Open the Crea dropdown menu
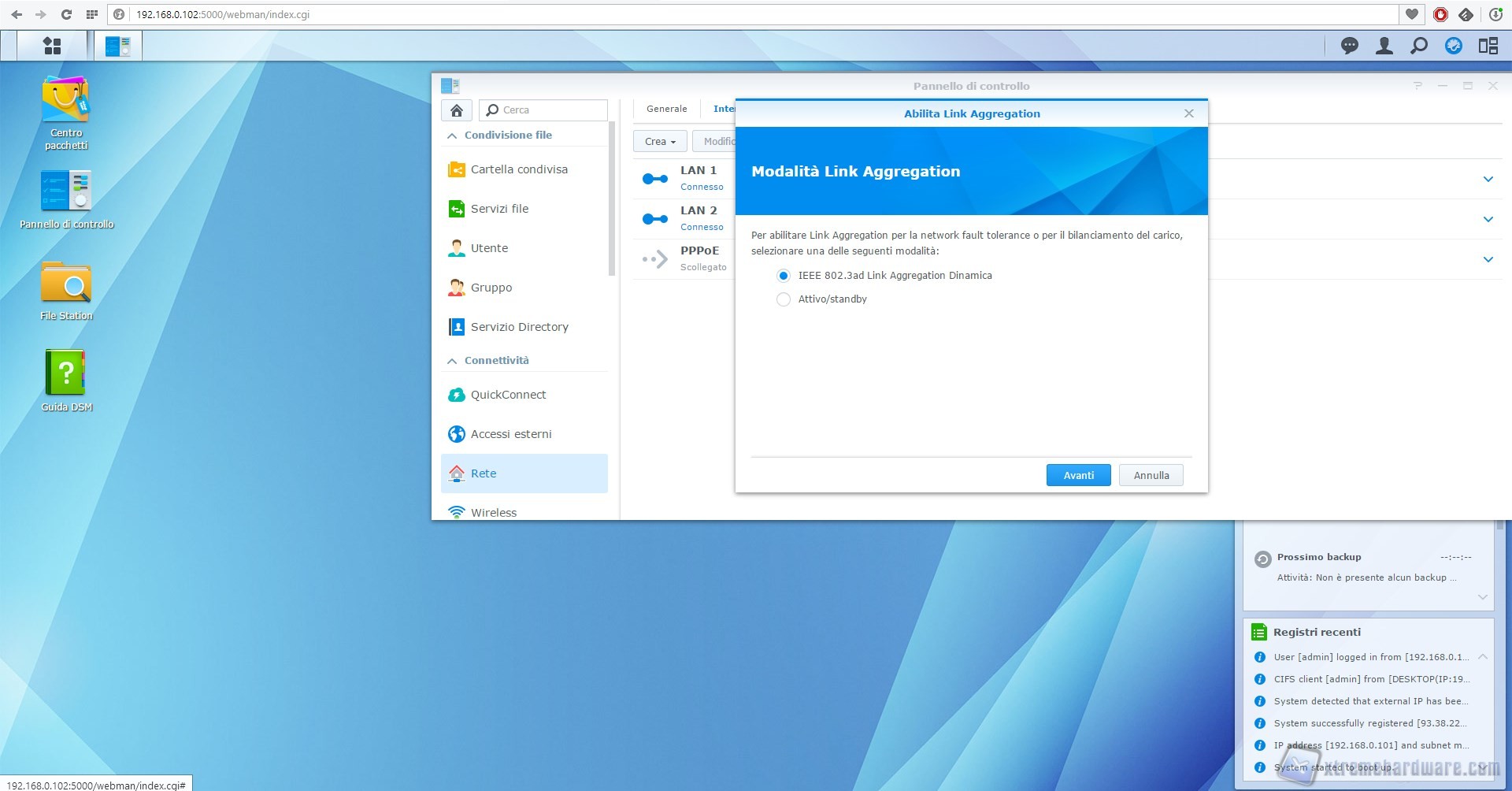 pos(660,142)
